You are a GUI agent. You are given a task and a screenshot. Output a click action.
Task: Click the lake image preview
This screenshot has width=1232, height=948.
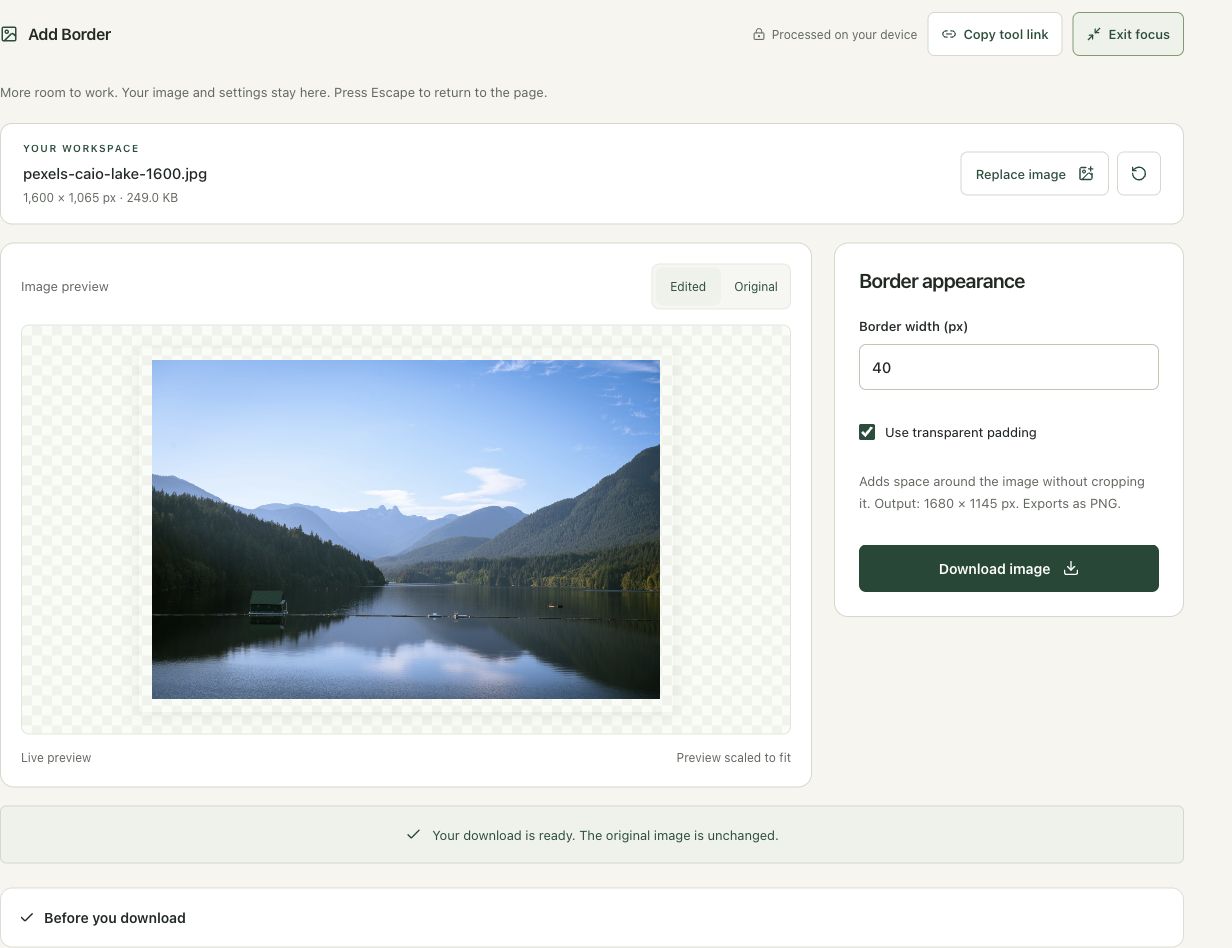coord(406,529)
